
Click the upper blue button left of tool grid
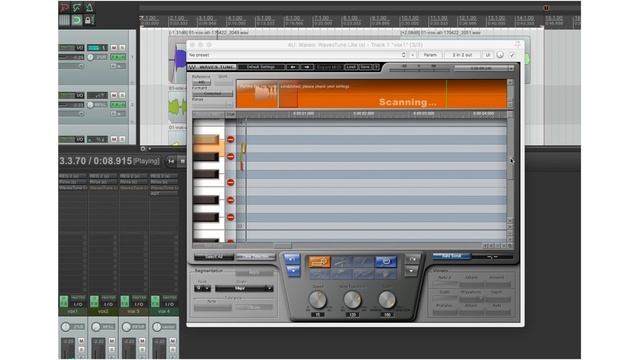292,259
